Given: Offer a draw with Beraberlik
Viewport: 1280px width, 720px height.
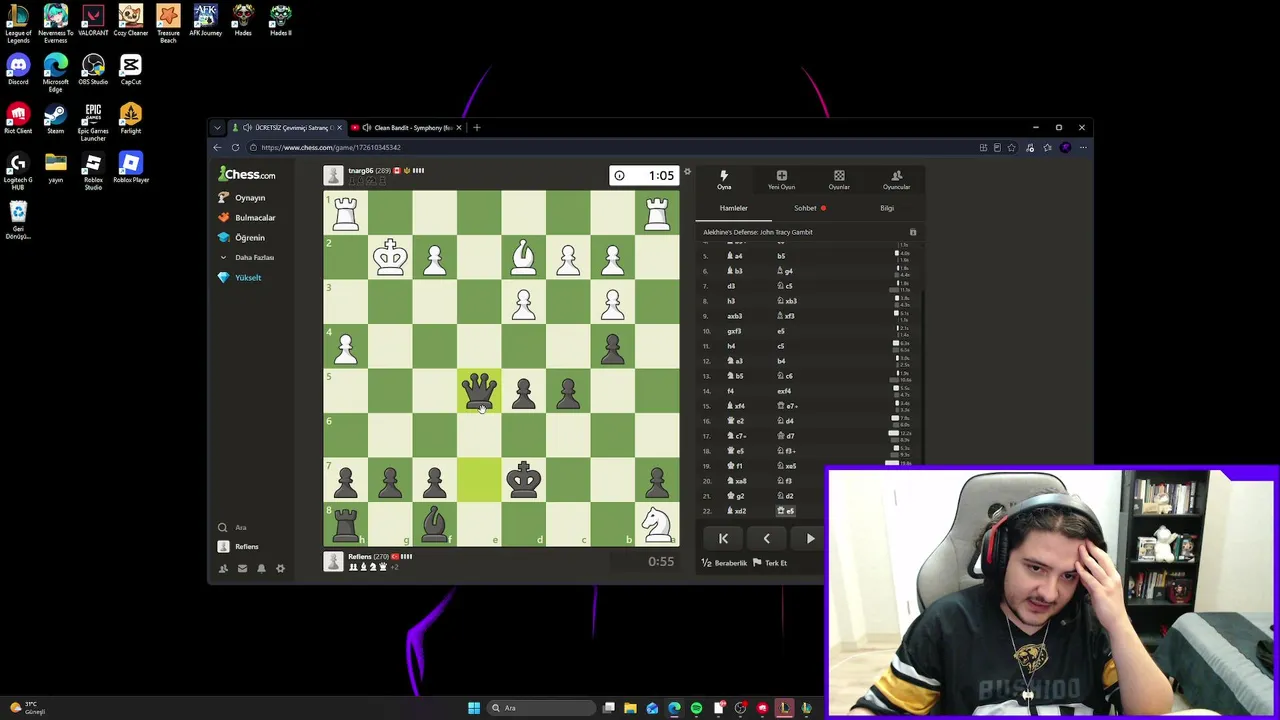Looking at the screenshot, I should pos(724,563).
